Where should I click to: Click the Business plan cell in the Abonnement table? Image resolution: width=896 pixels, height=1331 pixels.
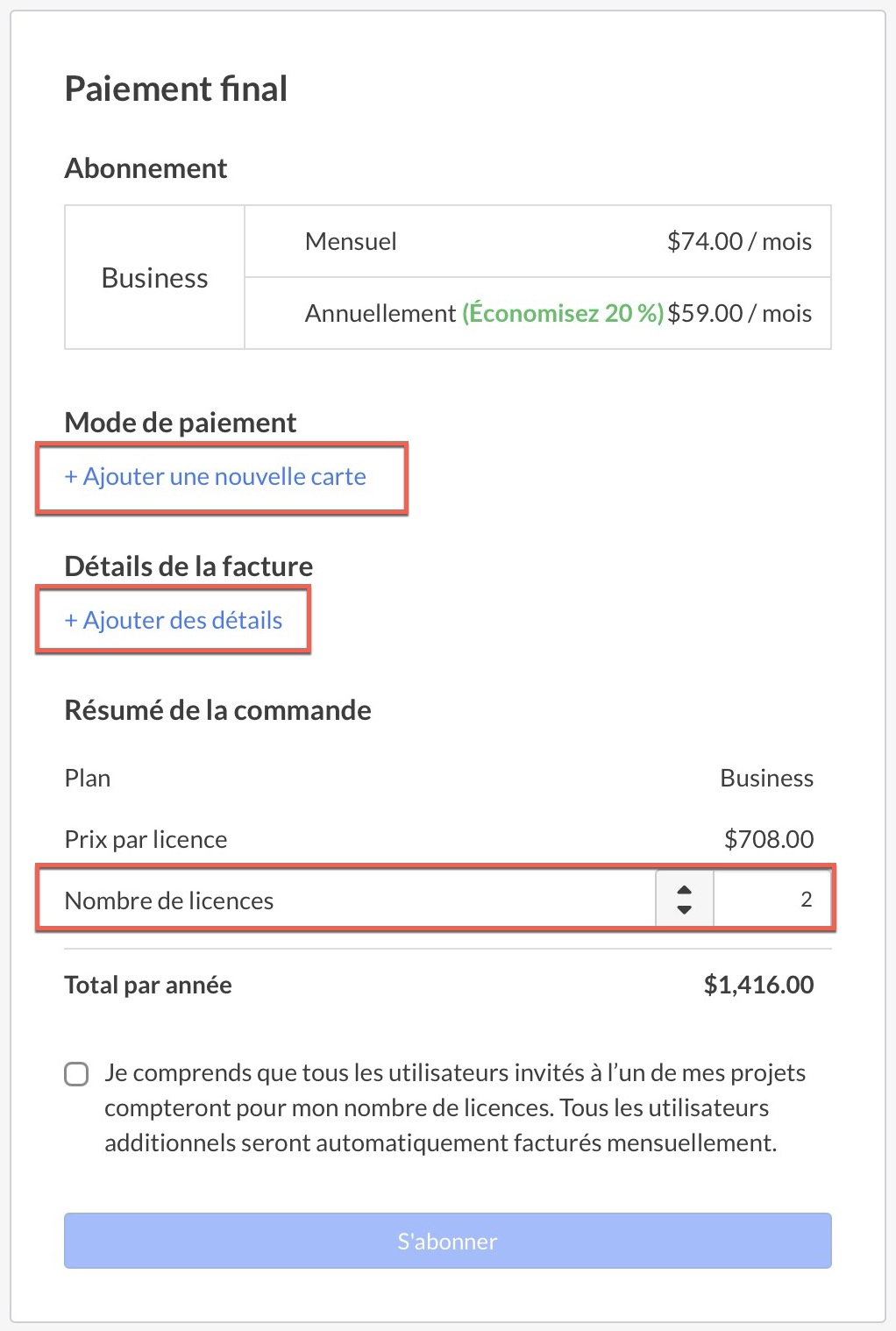(155, 278)
